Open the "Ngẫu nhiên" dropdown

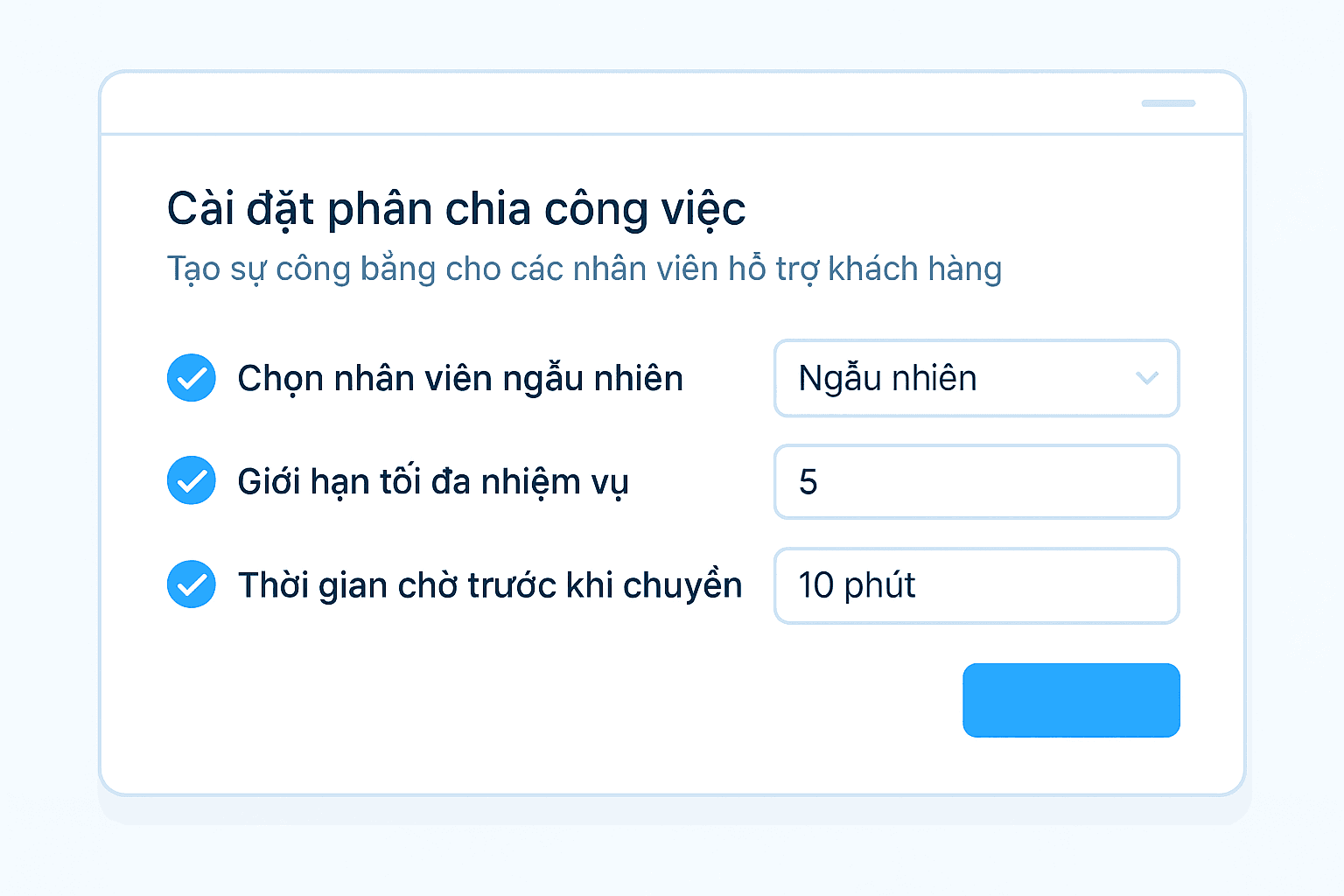[976, 378]
